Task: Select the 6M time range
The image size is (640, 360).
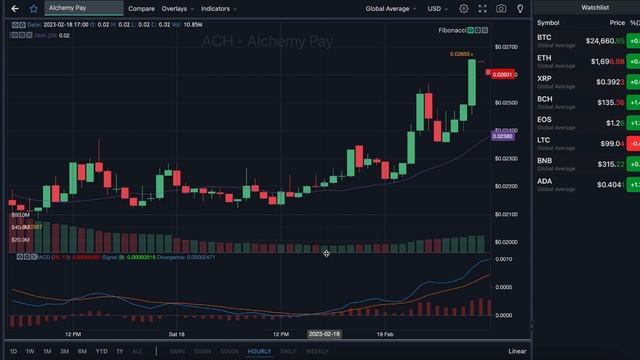Action: [82, 351]
